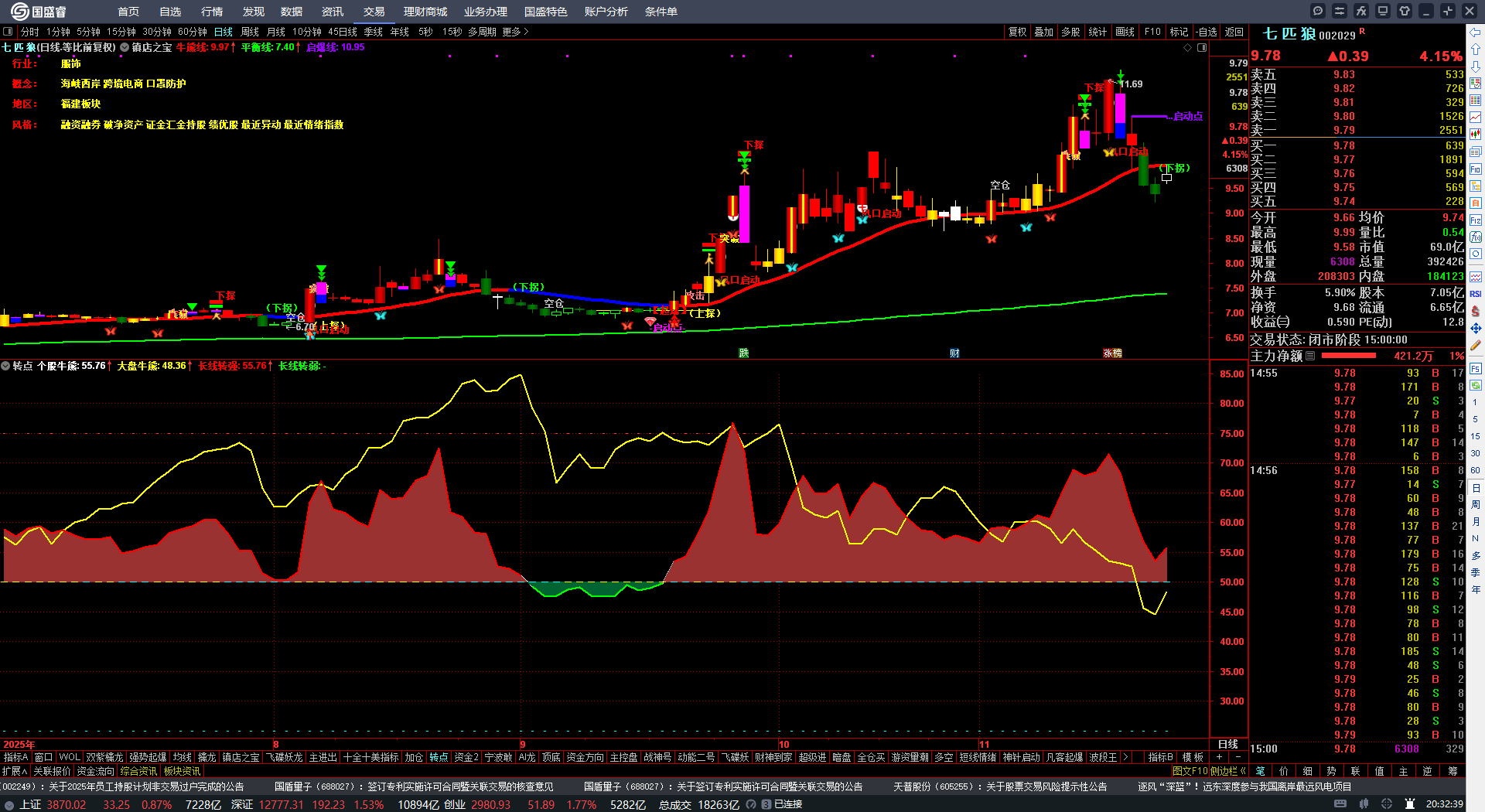Open the settings sliders icon in title bar
This screenshot has height=812, width=1485.
click(1340, 11)
